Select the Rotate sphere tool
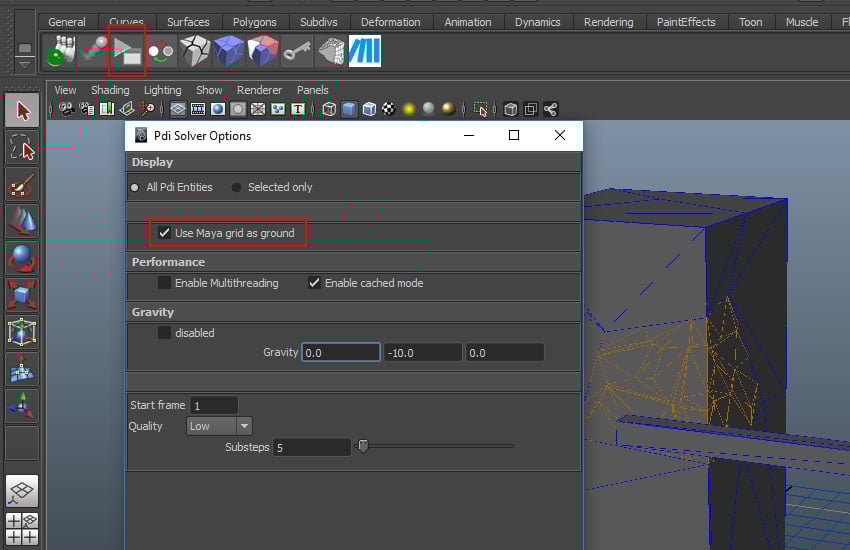The width and height of the screenshot is (850, 550). 22,257
